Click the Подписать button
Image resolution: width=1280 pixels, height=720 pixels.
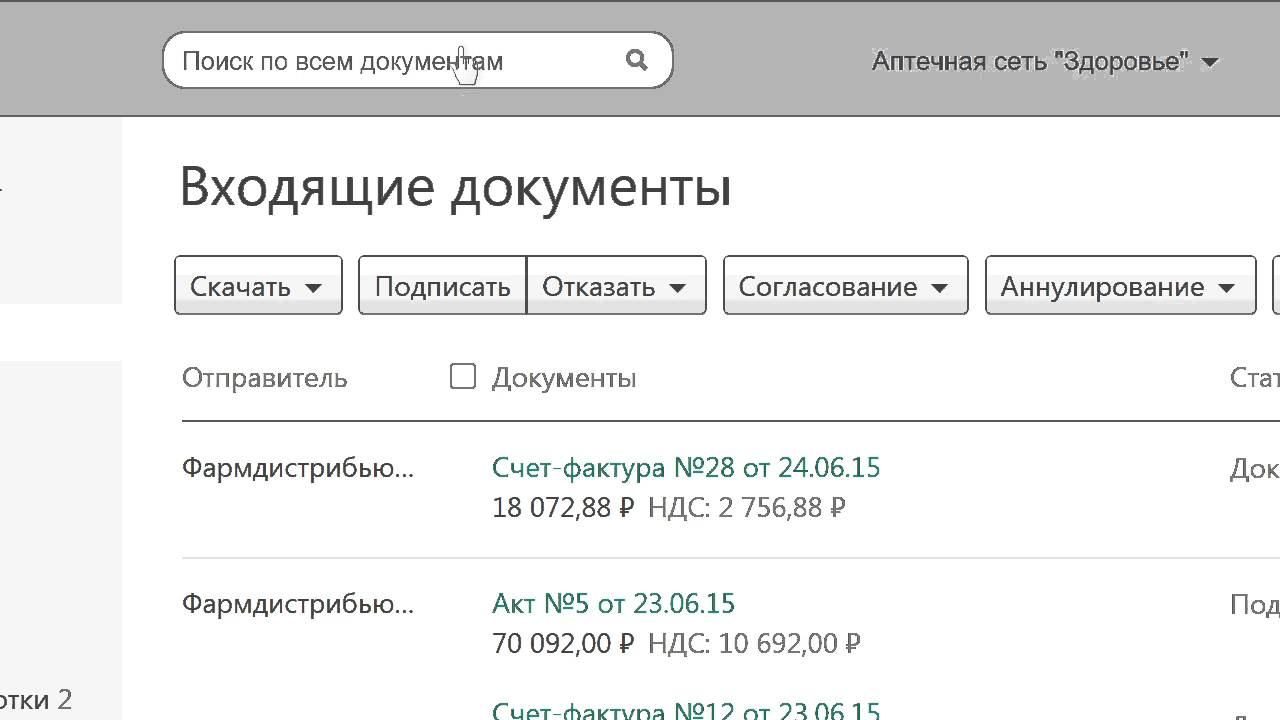pos(442,287)
